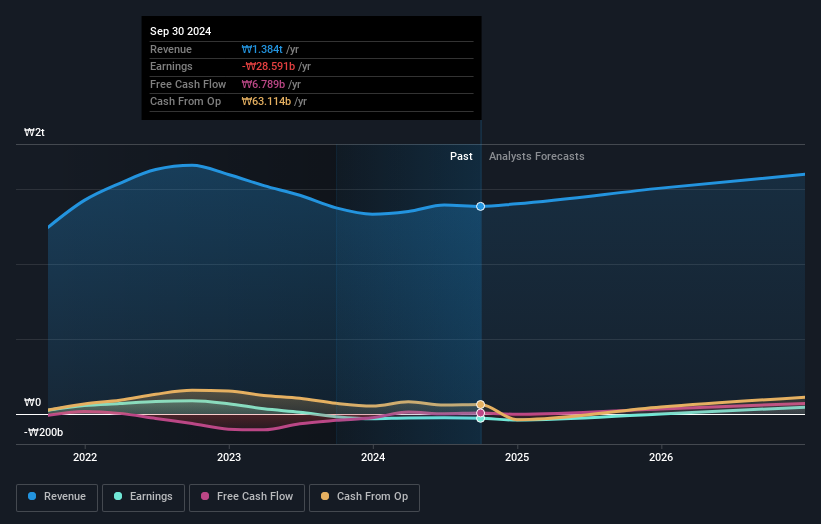
Task: Click the Cash From Op label in tooltip
Action: pyautogui.click(x=185, y=102)
